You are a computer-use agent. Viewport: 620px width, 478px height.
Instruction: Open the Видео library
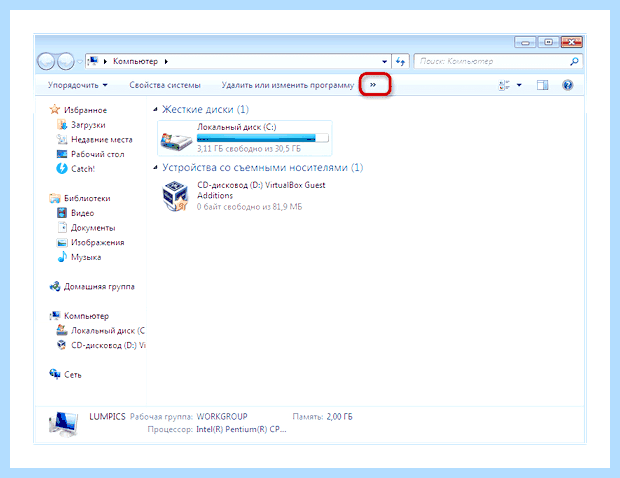tap(83, 213)
